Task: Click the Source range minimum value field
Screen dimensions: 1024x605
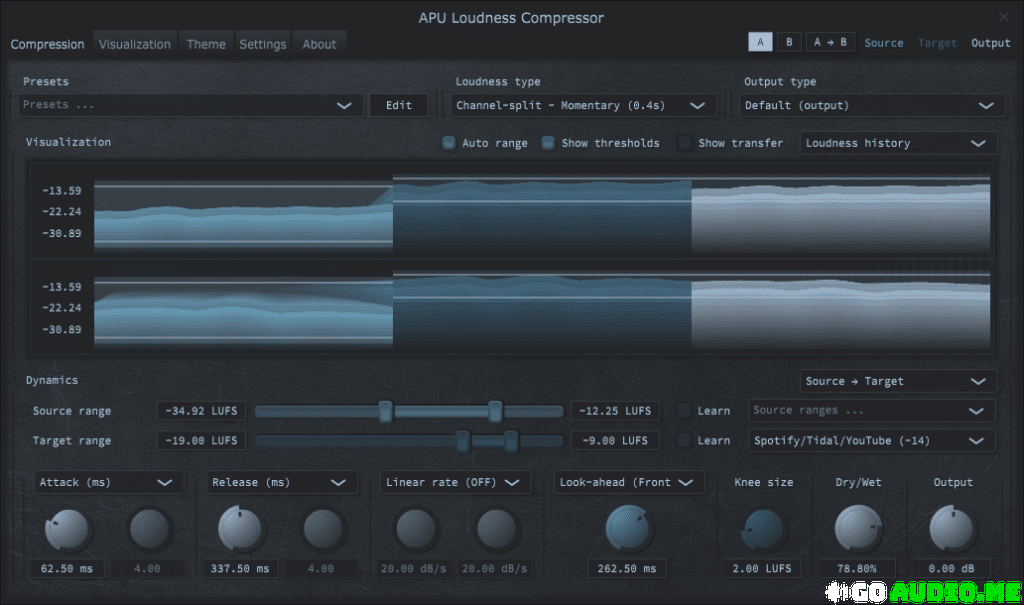Action: 200,410
